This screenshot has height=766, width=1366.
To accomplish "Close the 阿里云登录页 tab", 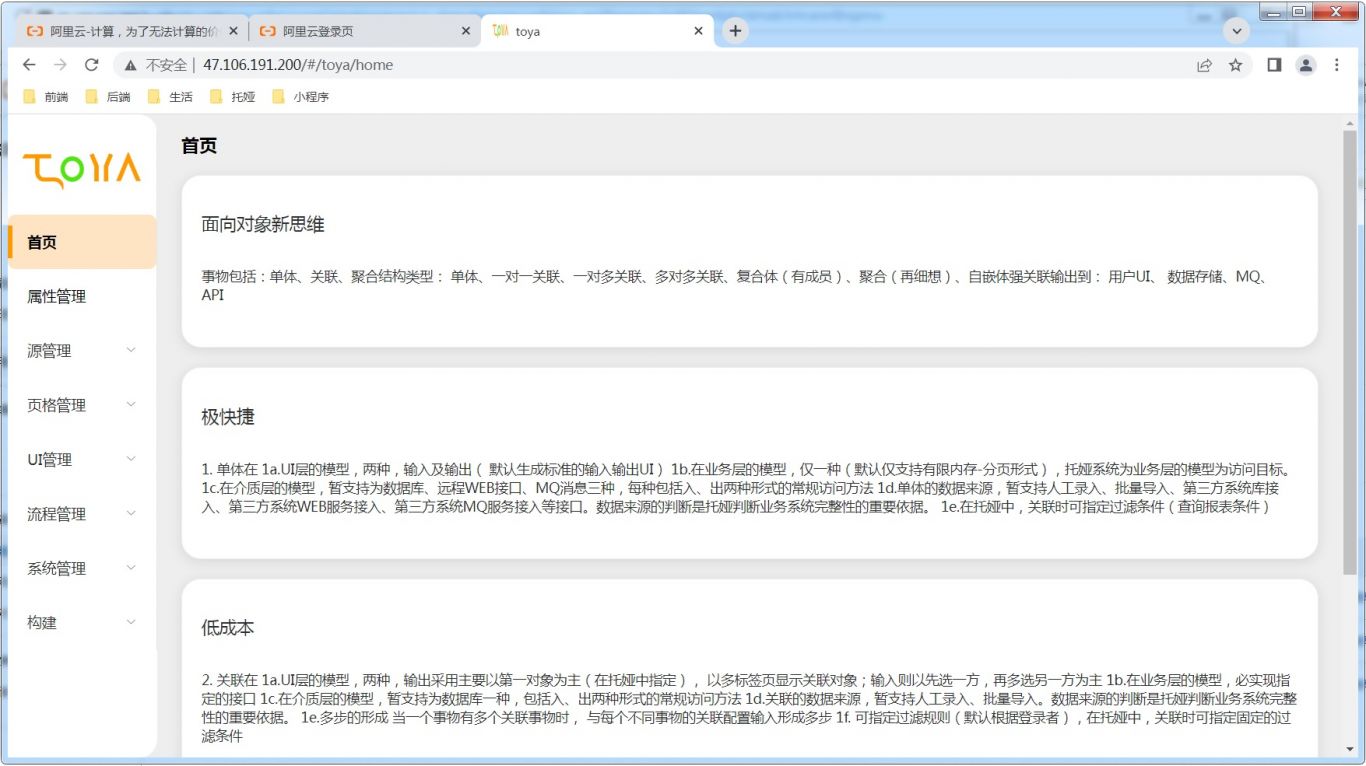I will click(466, 31).
